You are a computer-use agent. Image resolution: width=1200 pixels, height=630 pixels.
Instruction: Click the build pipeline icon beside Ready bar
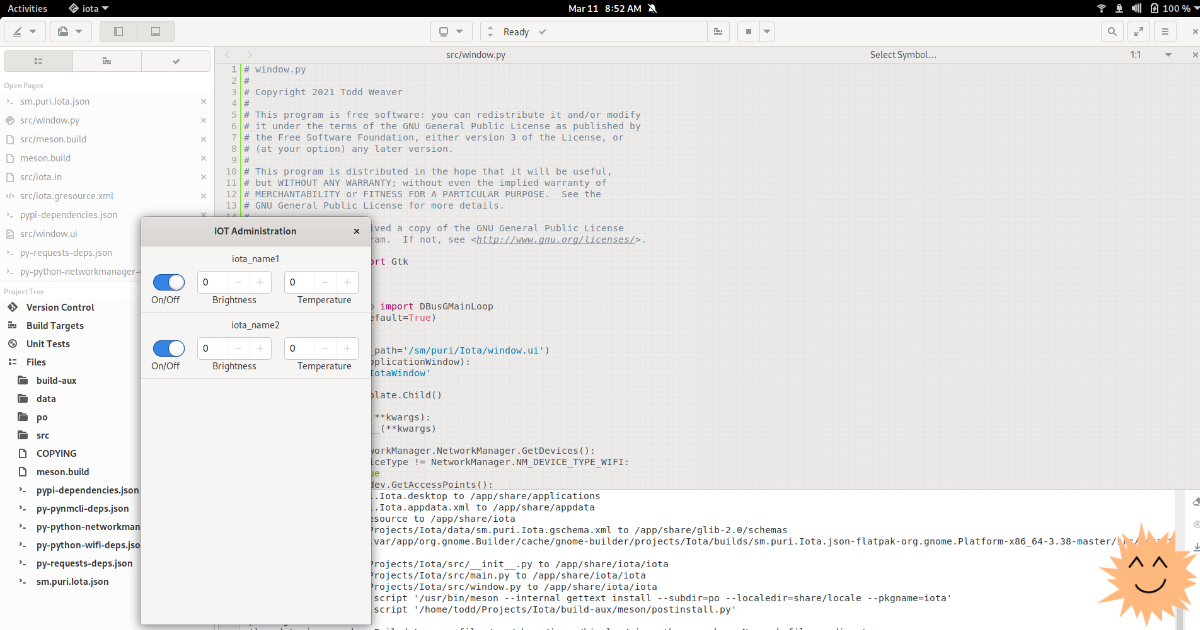[717, 32]
